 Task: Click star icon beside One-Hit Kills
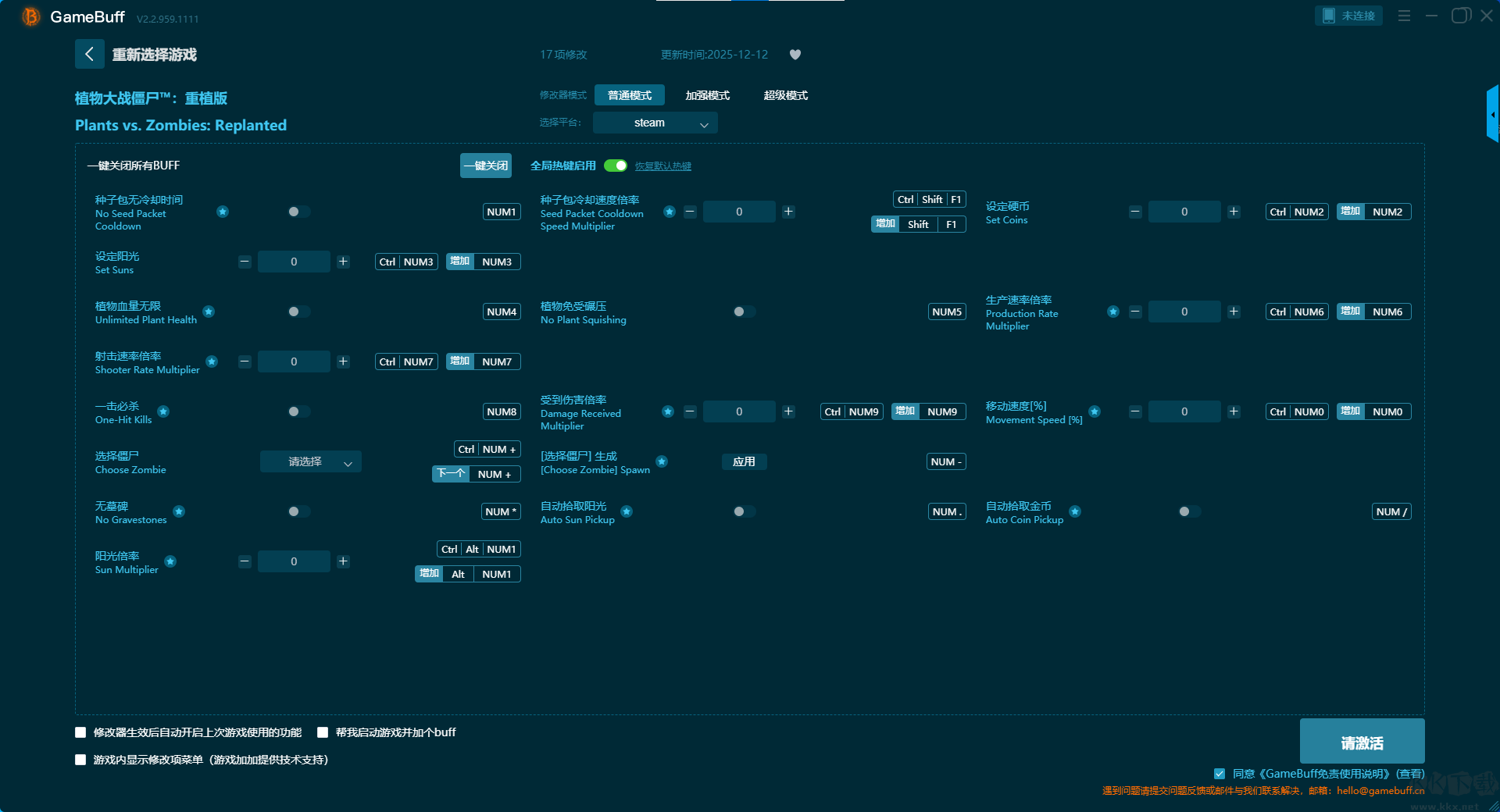[x=163, y=411]
